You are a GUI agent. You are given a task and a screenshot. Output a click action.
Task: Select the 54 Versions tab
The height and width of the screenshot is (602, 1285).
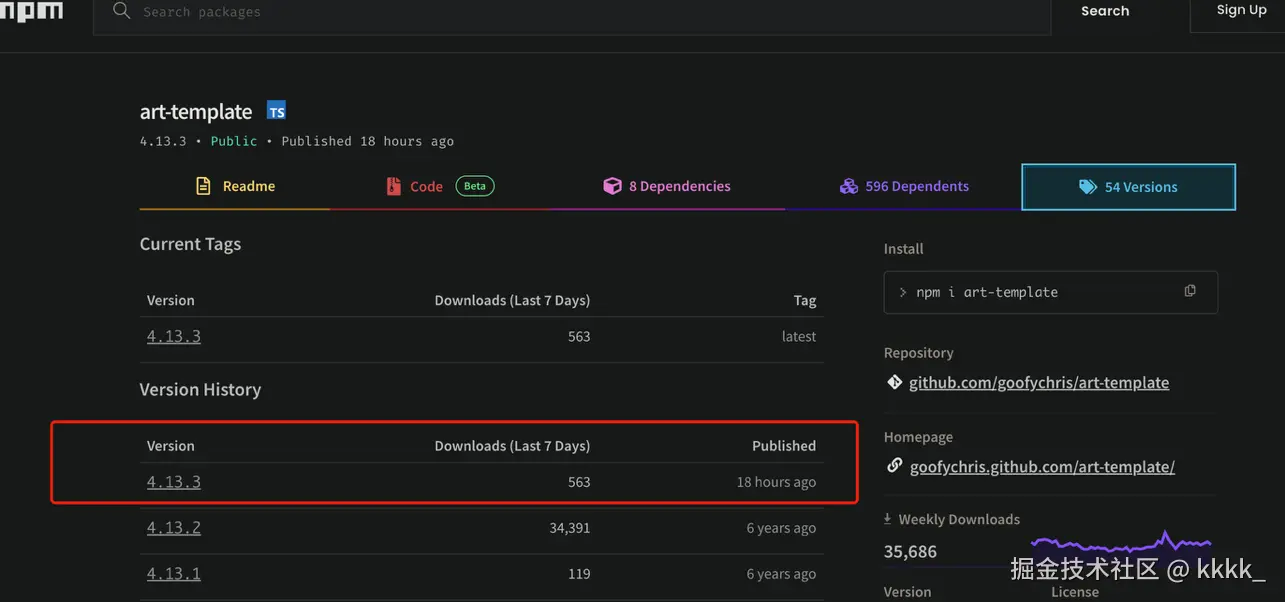click(1128, 187)
